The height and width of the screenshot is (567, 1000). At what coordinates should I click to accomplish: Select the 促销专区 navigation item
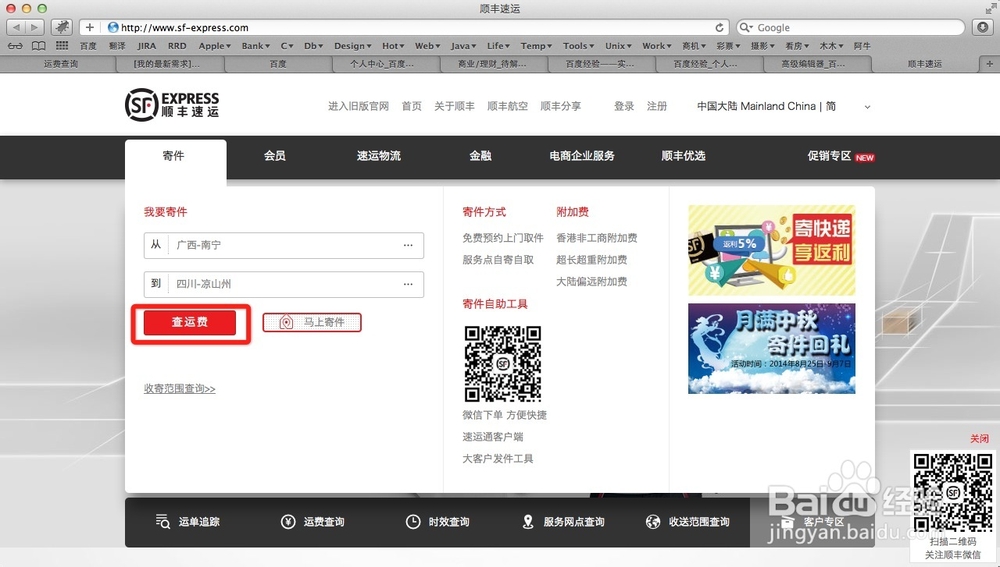pyautogui.click(x=829, y=156)
